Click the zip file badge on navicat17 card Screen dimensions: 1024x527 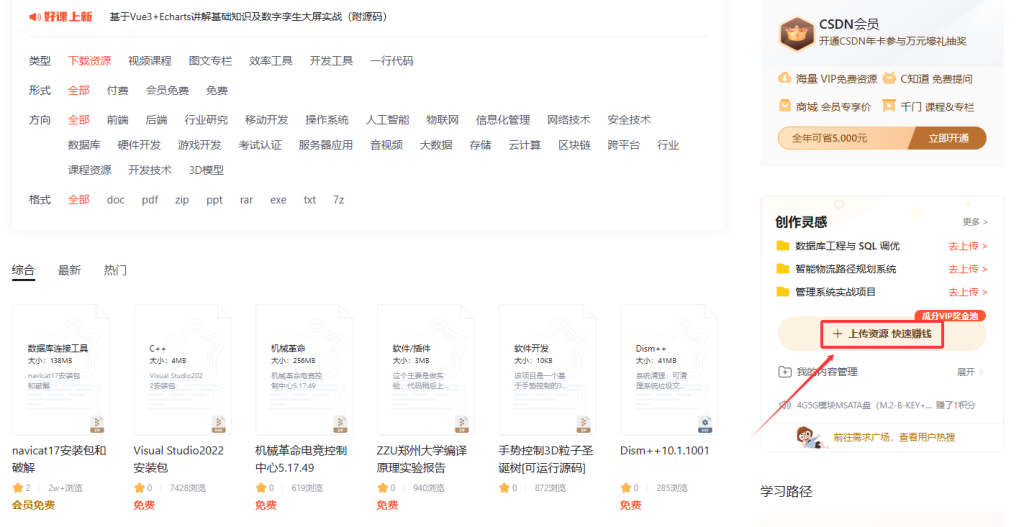point(97,424)
